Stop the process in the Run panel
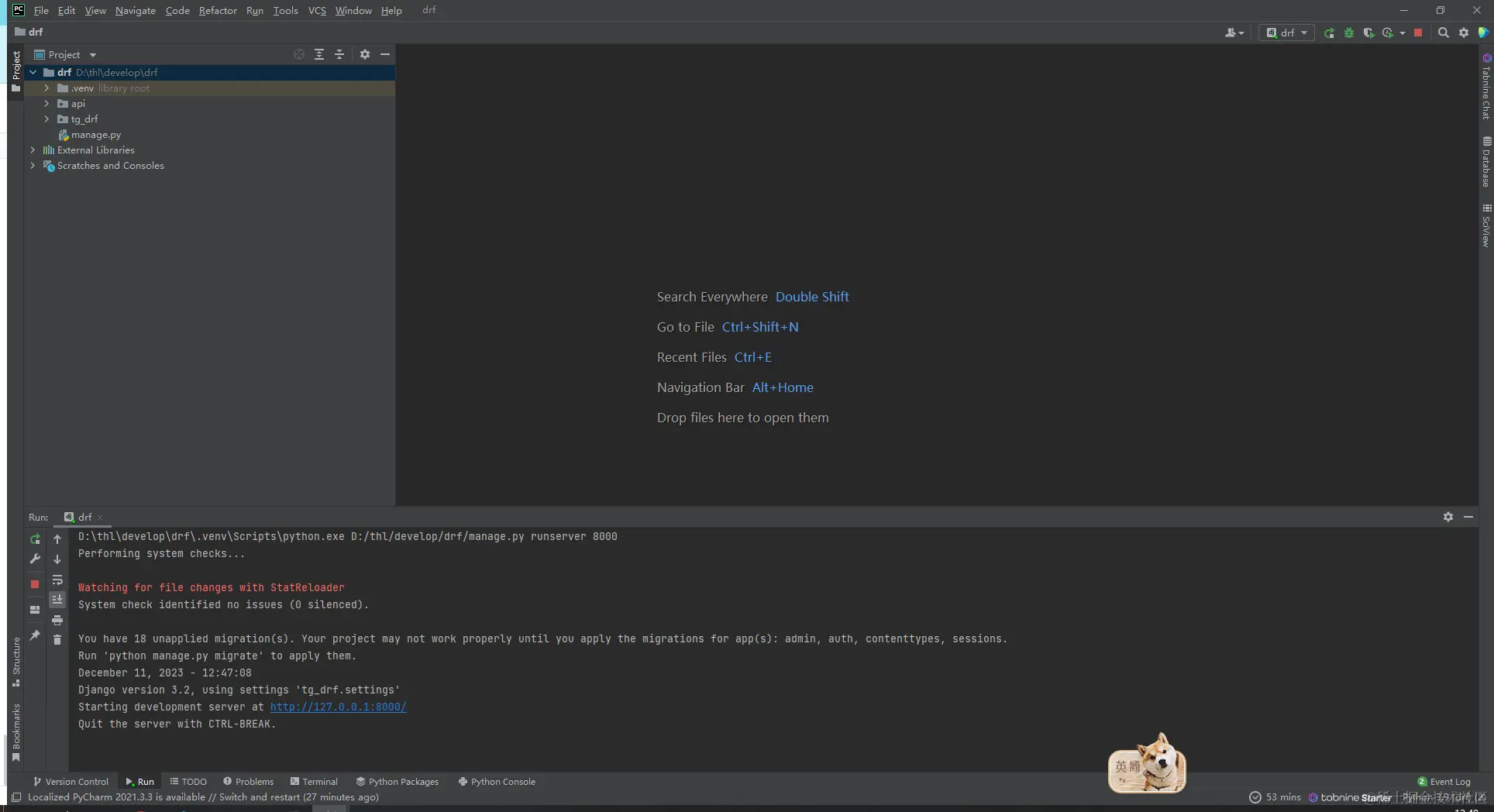This screenshot has width=1494, height=812. point(35,584)
